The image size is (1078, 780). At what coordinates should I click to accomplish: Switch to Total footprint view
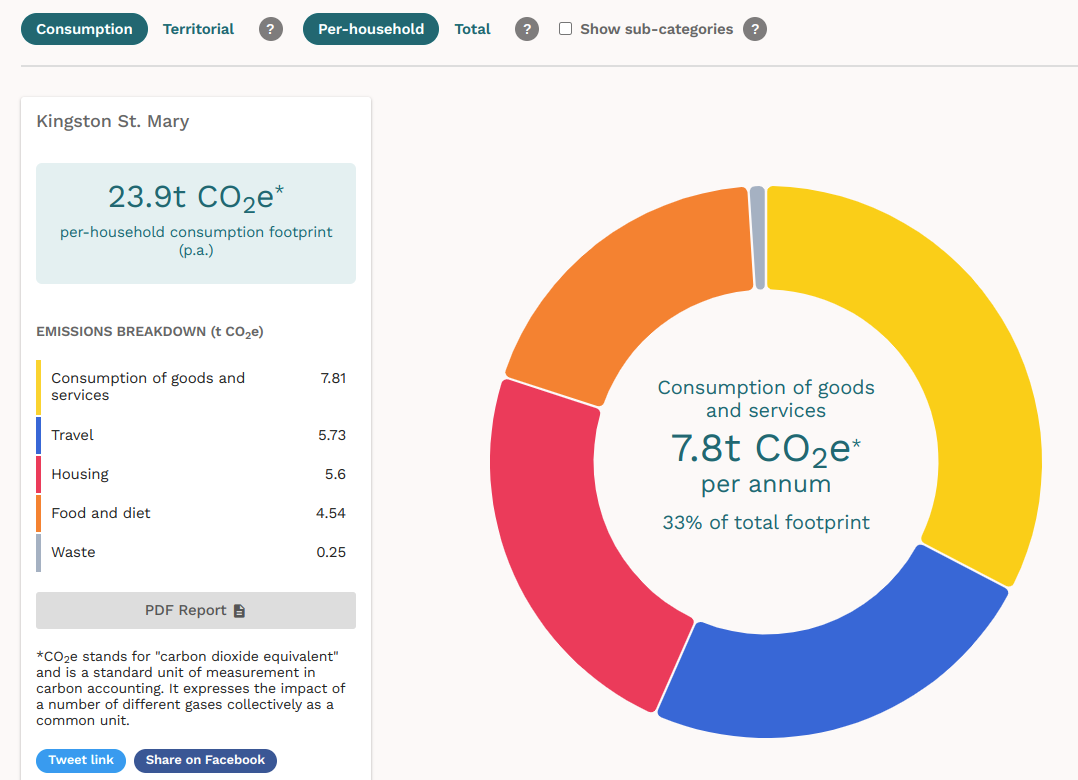coord(472,29)
